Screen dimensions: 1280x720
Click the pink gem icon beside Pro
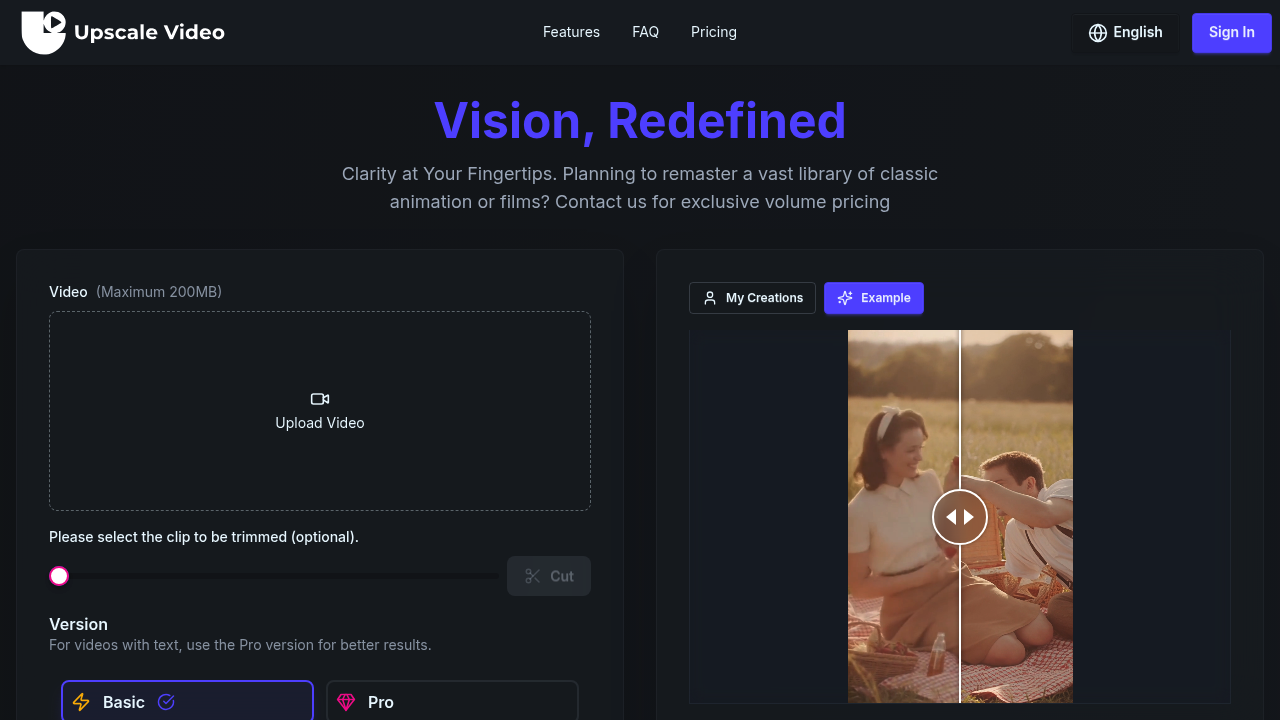[x=346, y=702]
